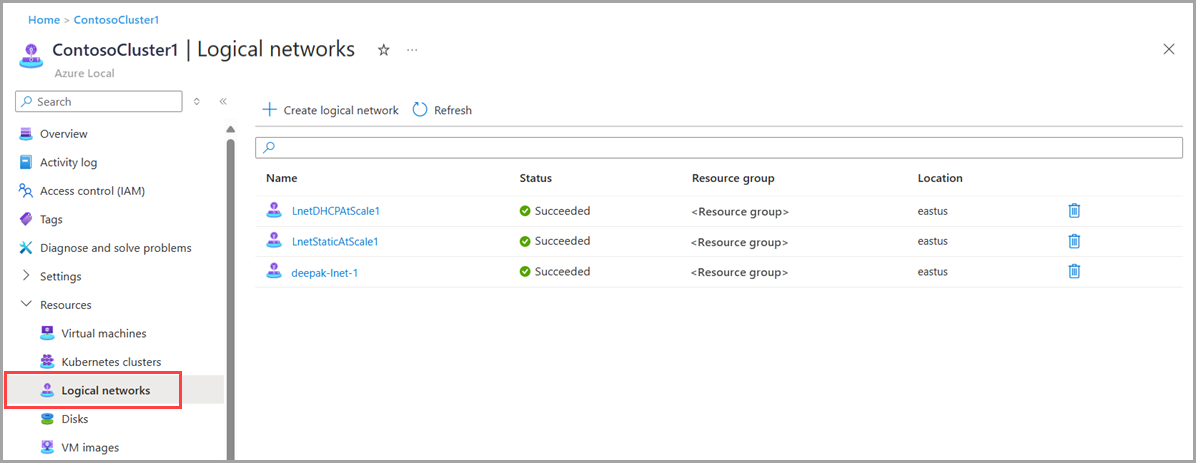Open the more options ellipsis menu
This screenshot has height=463, width=1196.
(x=413, y=50)
